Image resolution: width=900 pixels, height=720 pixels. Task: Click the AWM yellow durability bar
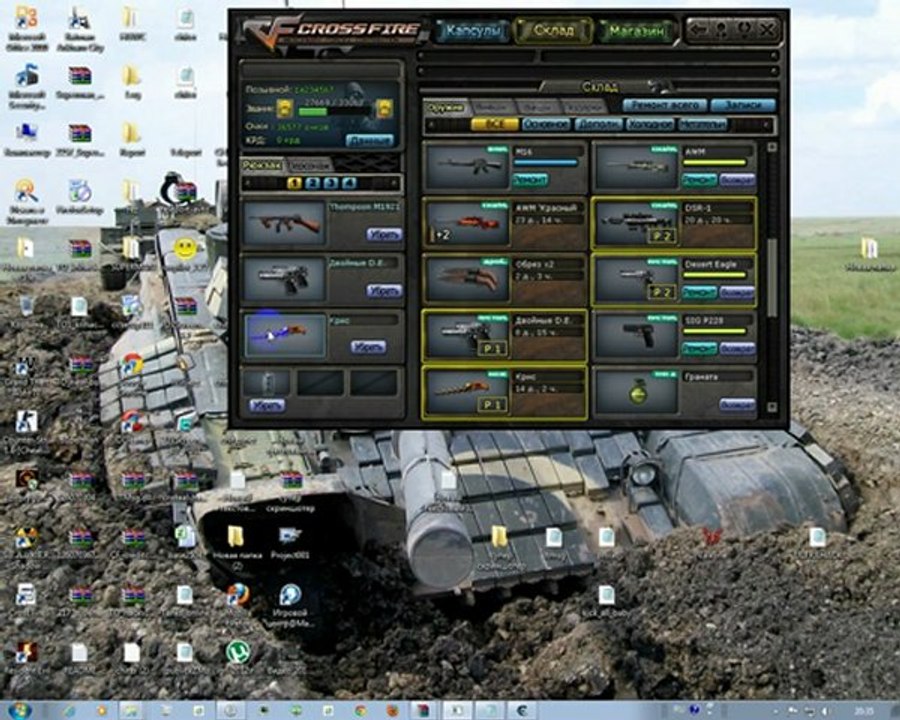(715, 163)
